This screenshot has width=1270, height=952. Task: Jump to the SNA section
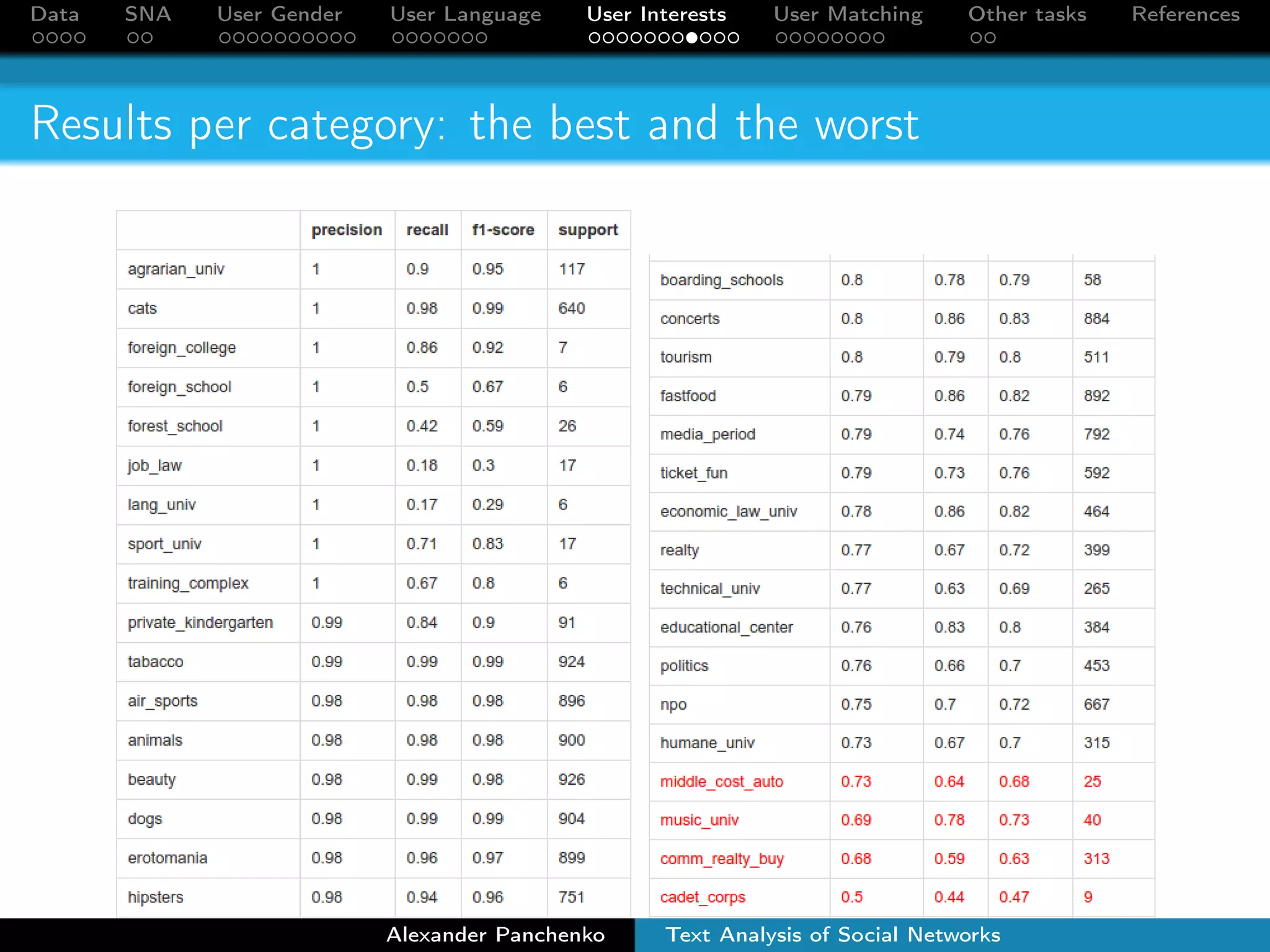(x=148, y=14)
